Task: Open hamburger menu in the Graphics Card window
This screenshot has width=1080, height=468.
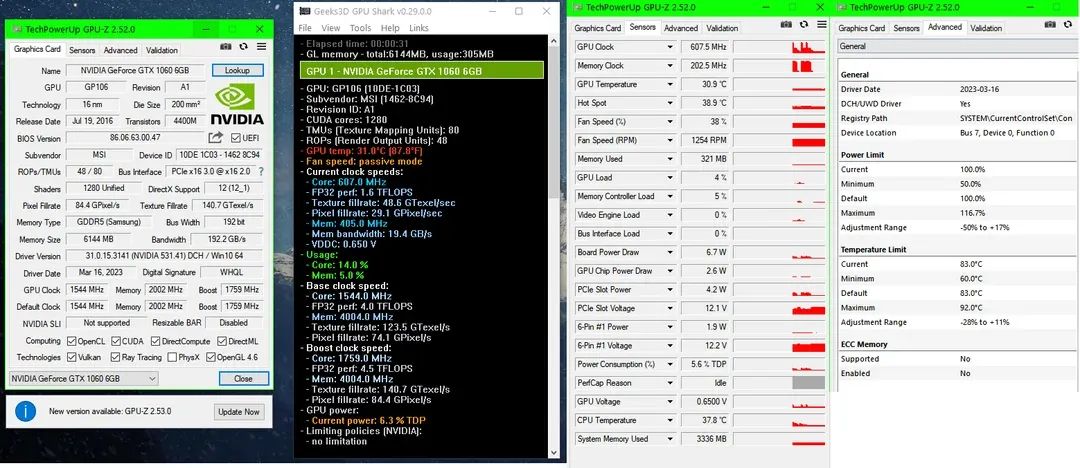Action: (261, 47)
